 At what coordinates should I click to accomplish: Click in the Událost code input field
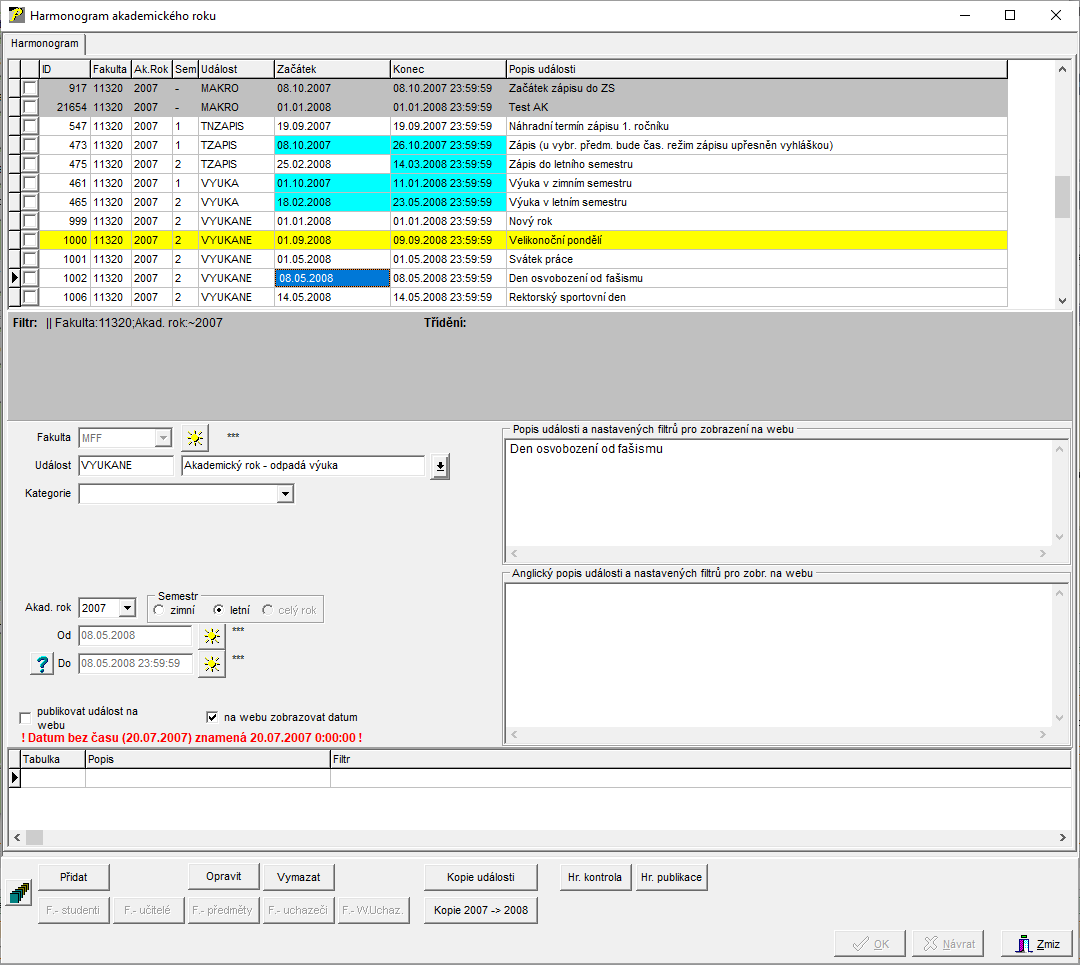click(x=125, y=466)
